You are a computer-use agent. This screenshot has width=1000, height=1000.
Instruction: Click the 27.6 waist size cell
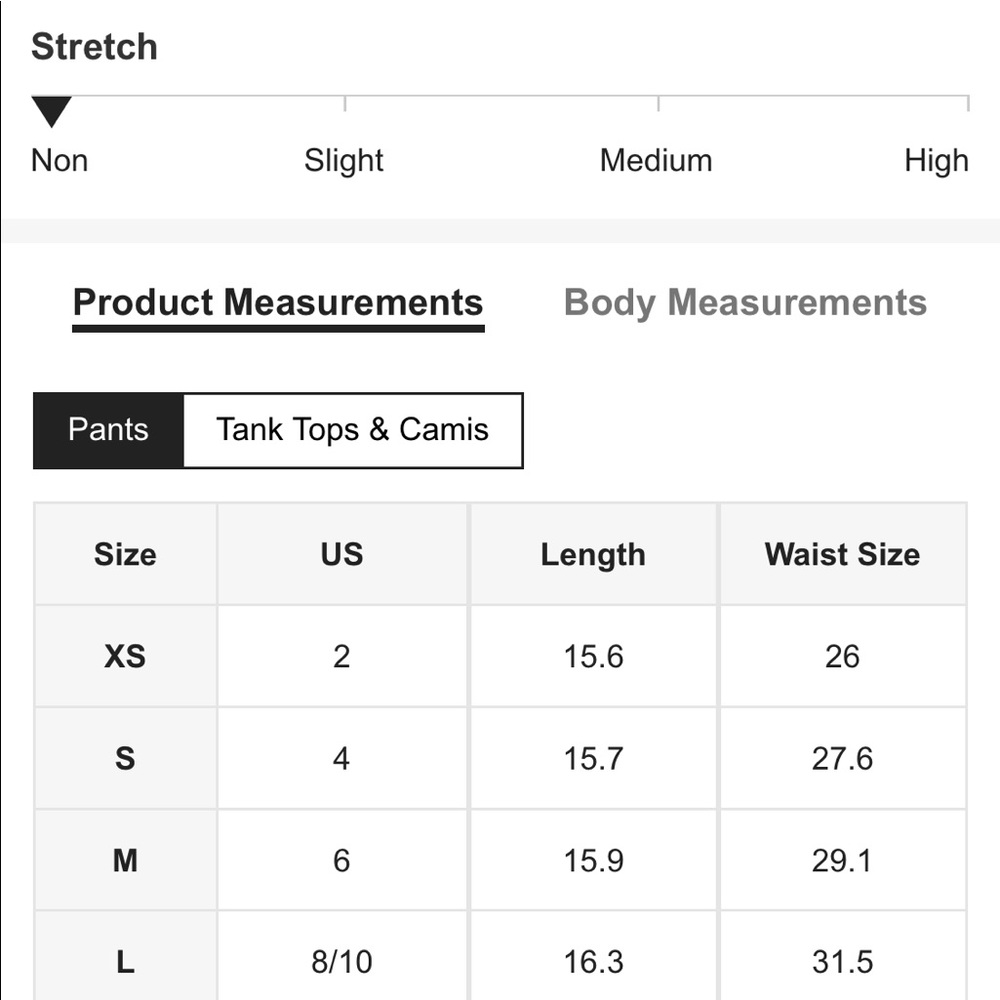842,758
